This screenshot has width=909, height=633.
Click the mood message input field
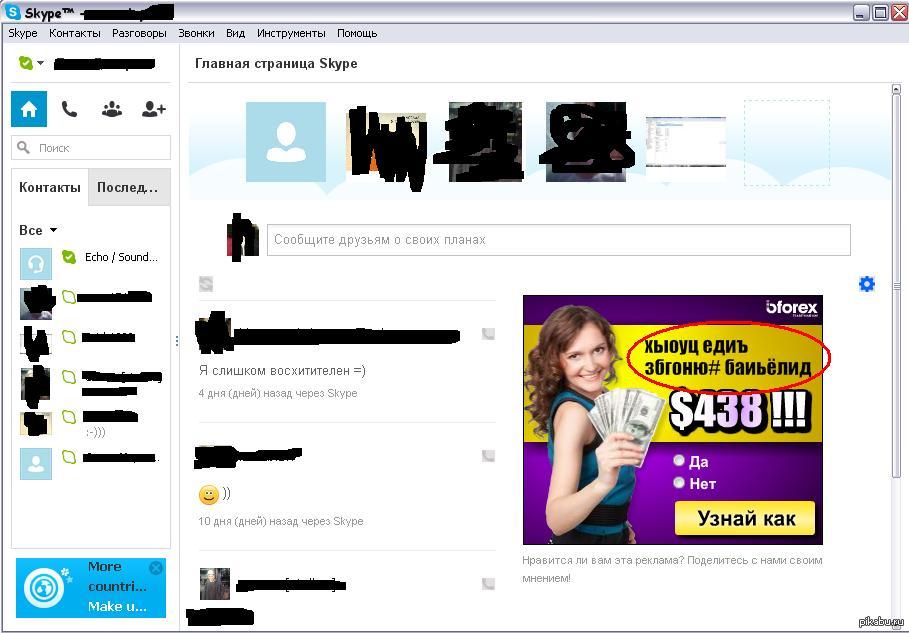(x=558, y=240)
